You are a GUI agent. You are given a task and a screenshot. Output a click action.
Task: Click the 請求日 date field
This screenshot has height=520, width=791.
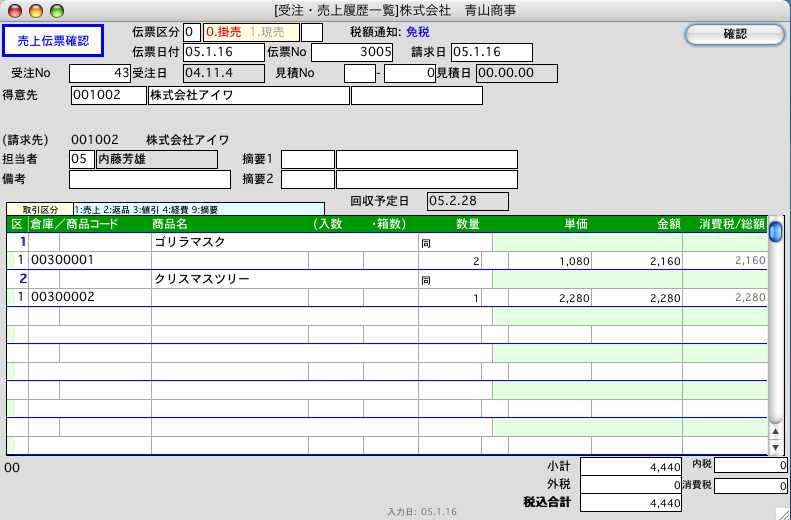(491, 53)
